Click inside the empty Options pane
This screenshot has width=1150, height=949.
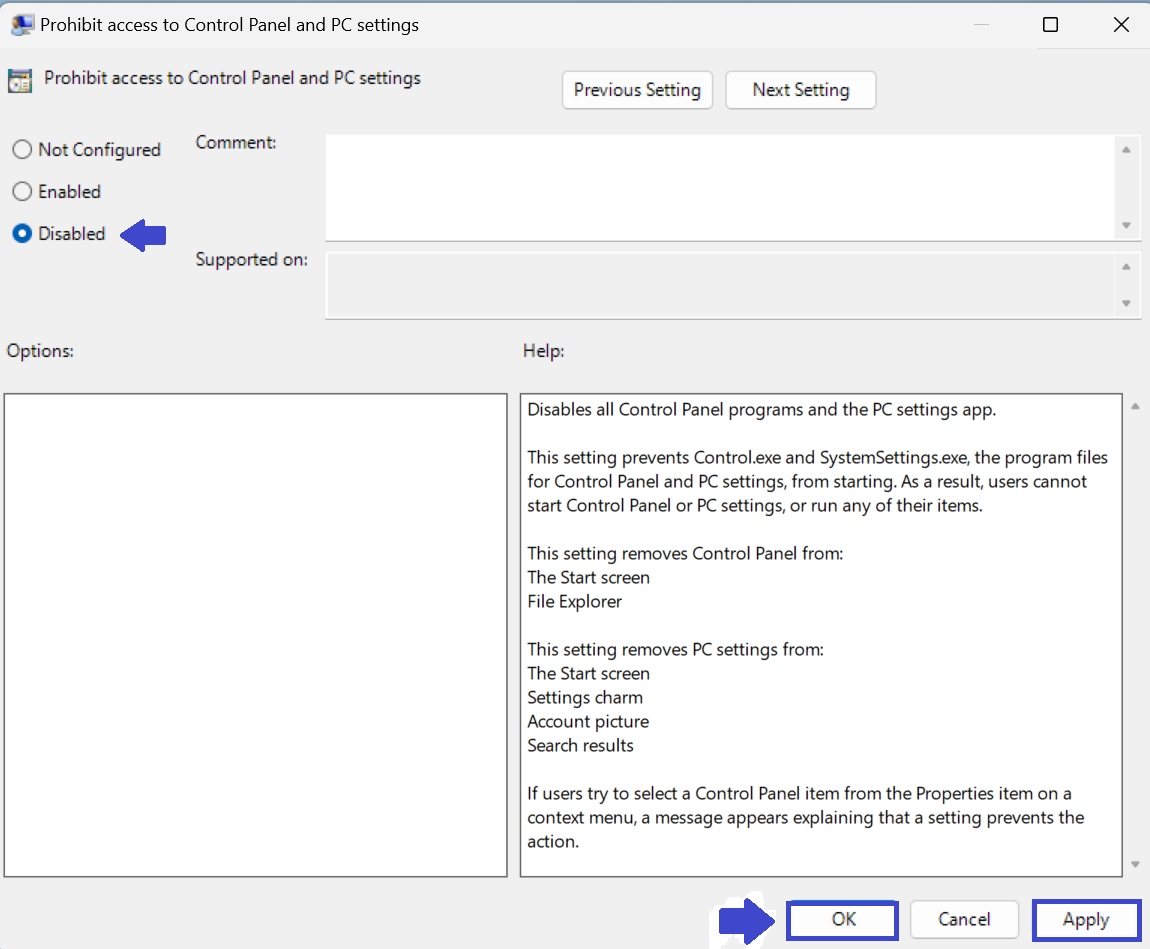255,635
